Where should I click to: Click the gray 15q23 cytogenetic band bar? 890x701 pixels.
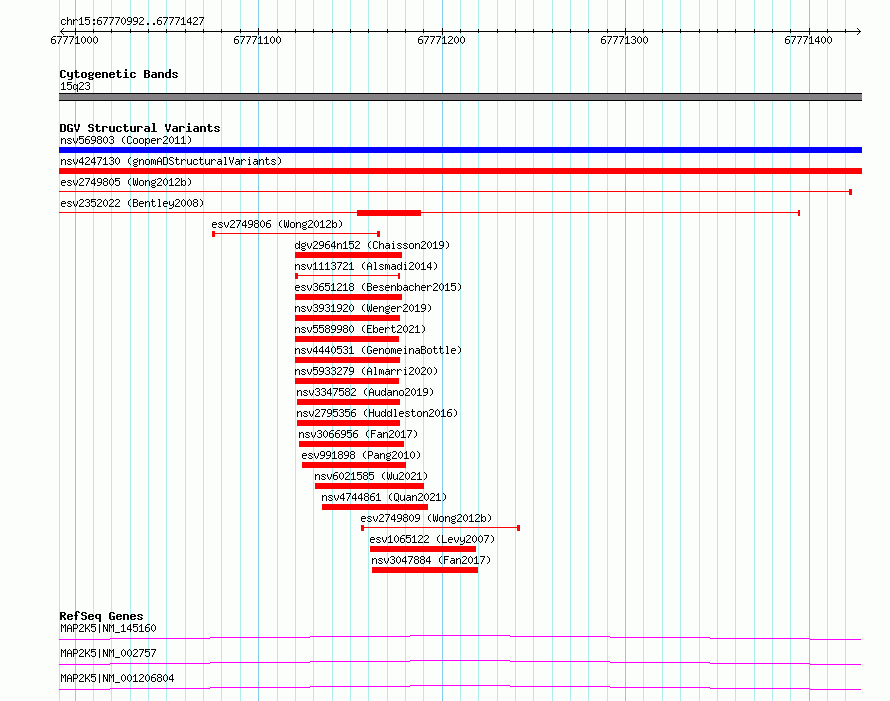coord(460,97)
